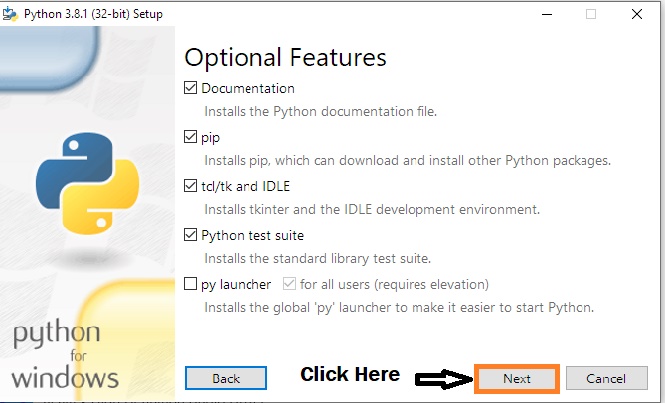This screenshot has width=665, height=403.
Task: Click the disabled maximize button
Action: point(591,14)
